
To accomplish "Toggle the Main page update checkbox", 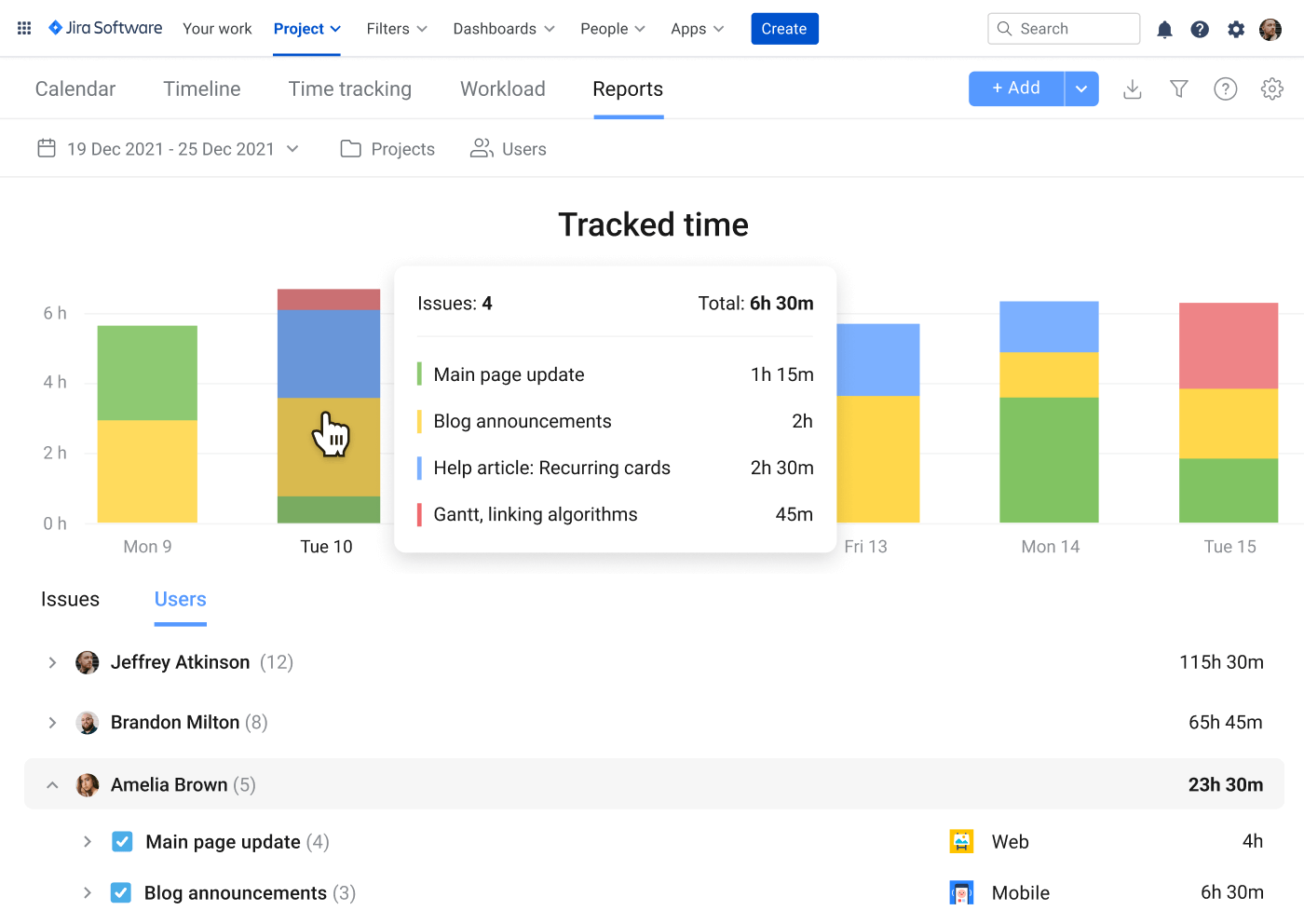I will [122, 842].
